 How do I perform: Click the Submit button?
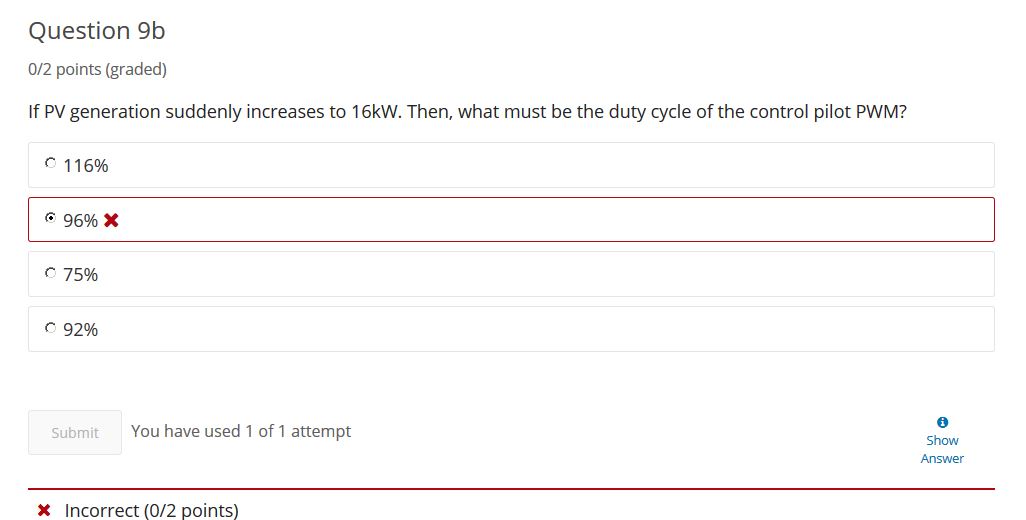click(75, 432)
